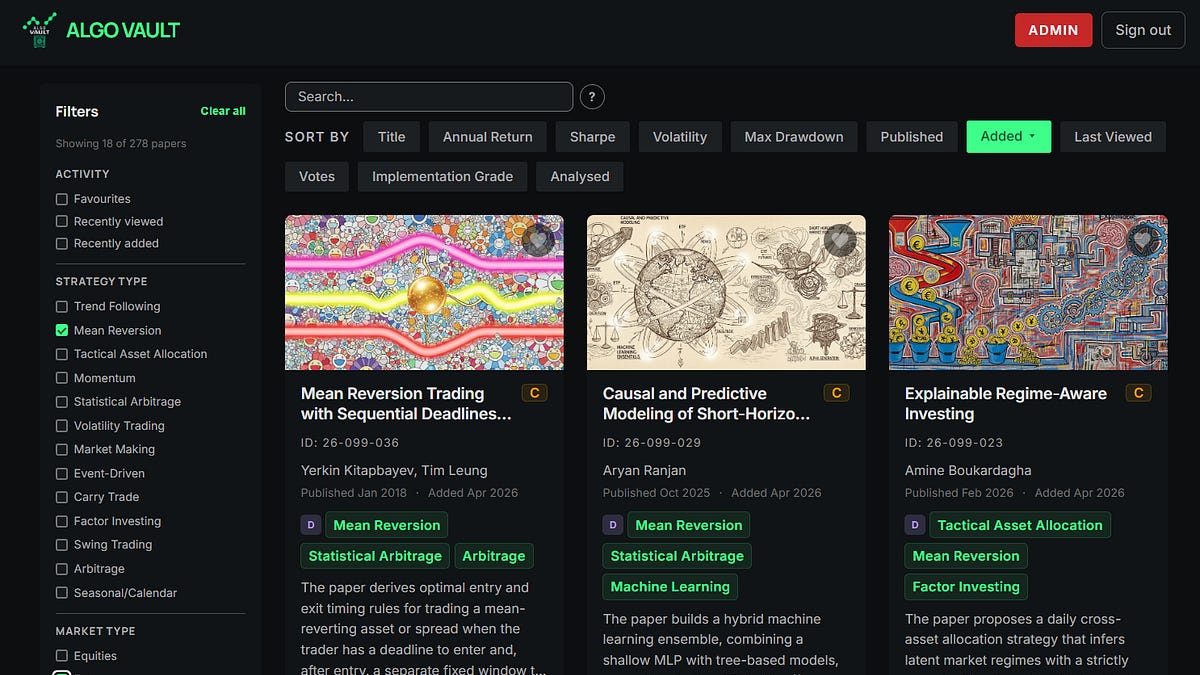Enable the Swing Trading checkbox
The image size is (1200, 675).
point(62,544)
